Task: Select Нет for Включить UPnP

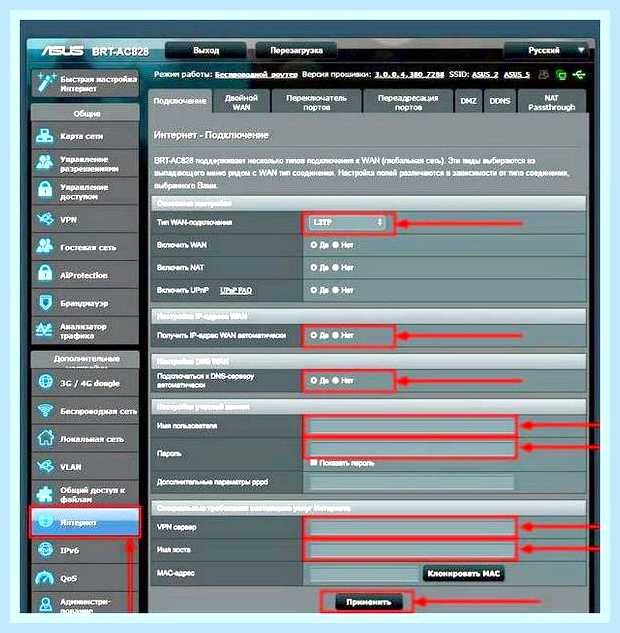Action: tap(335, 290)
